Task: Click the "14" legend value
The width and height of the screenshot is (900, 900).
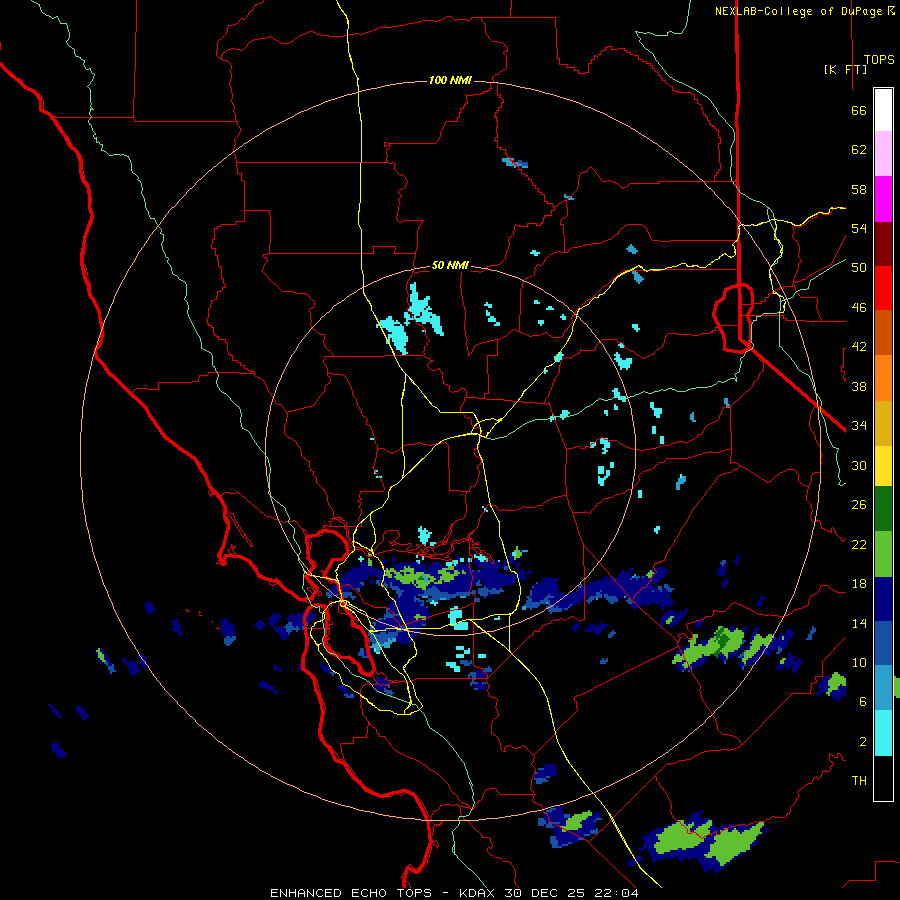Action: pyautogui.click(x=859, y=623)
